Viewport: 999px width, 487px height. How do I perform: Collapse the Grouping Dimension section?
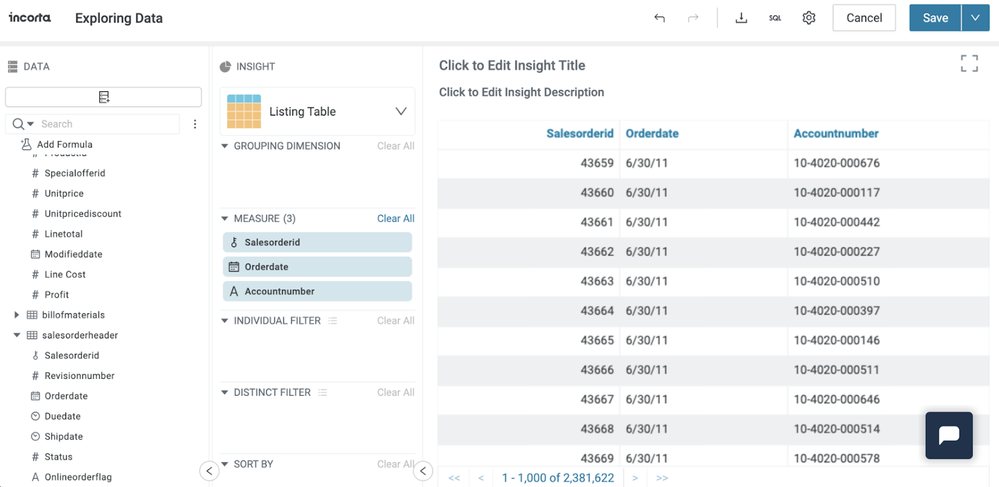click(225, 146)
